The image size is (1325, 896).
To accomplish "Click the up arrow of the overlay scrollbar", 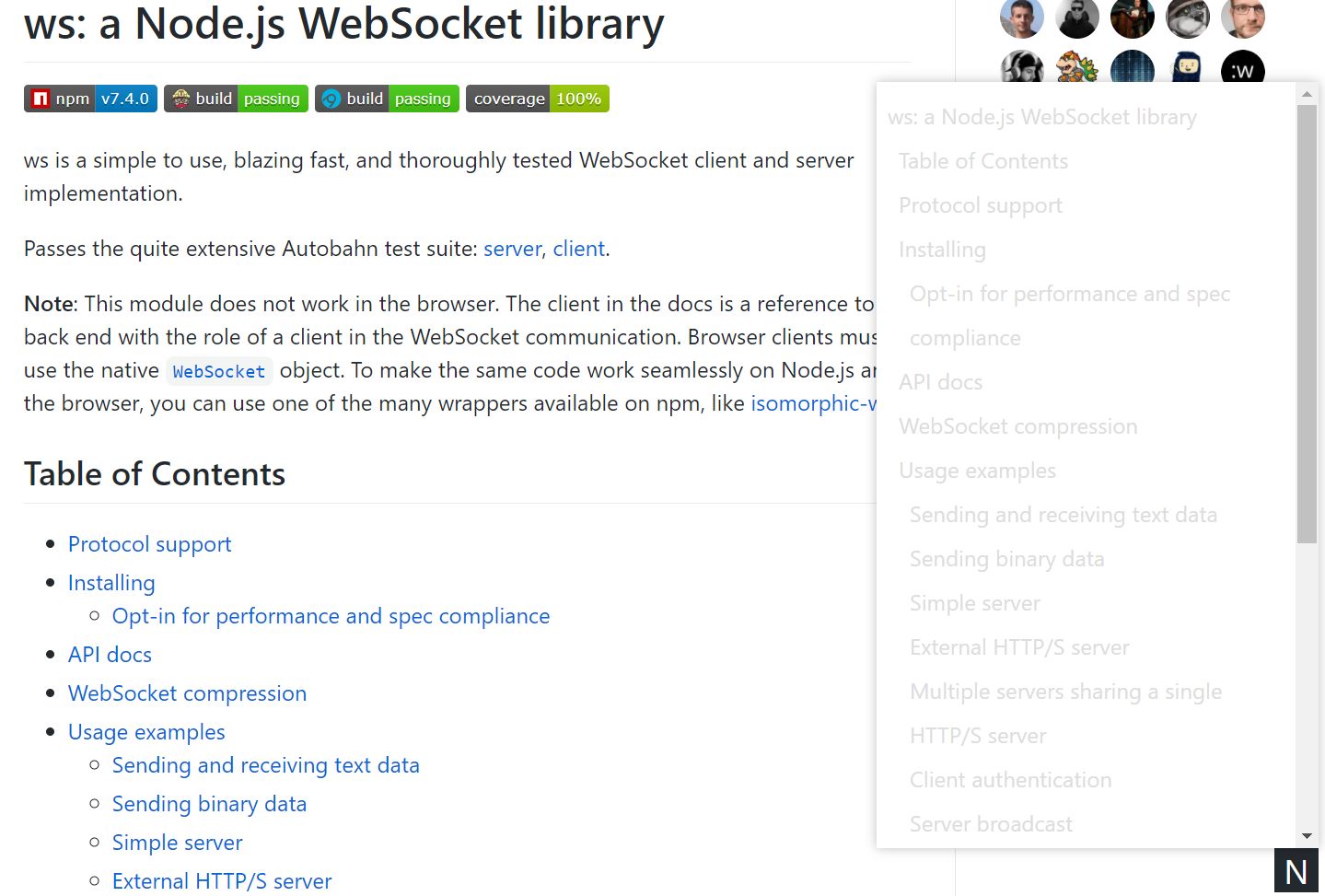I will (x=1306, y=93).
